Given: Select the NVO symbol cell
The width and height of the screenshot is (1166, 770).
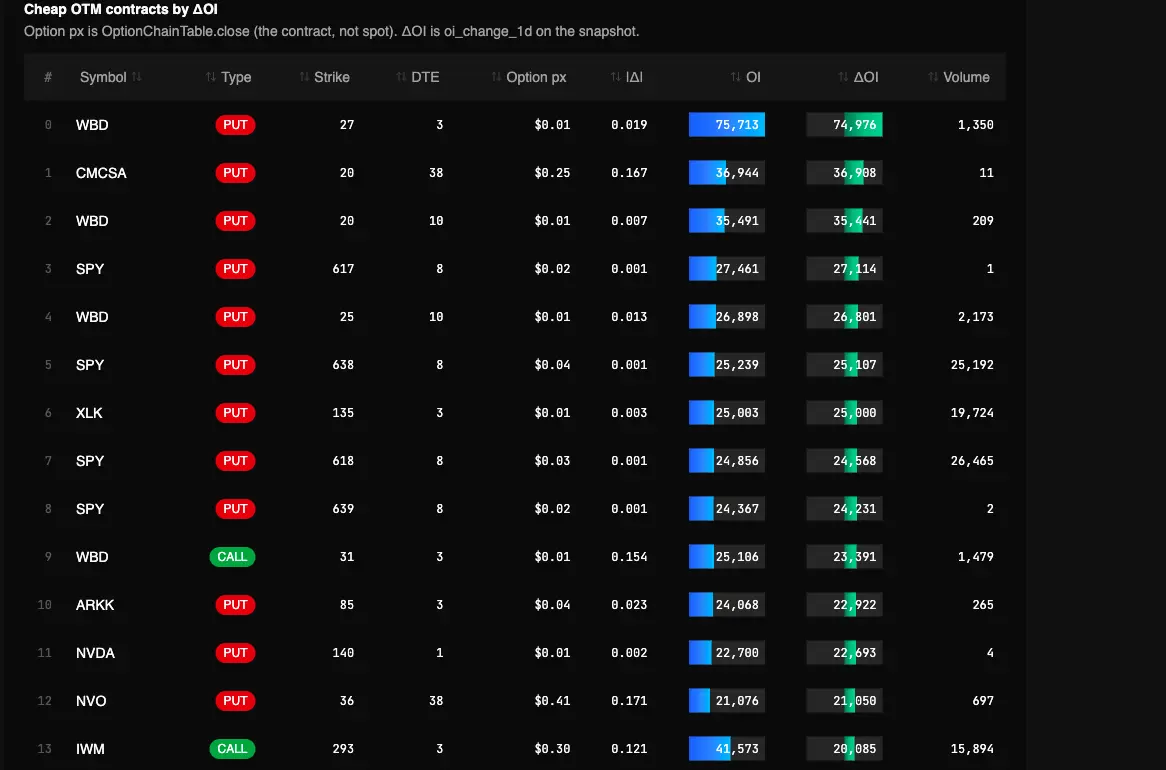Looking at the screenshot, I should pos(91,701).
